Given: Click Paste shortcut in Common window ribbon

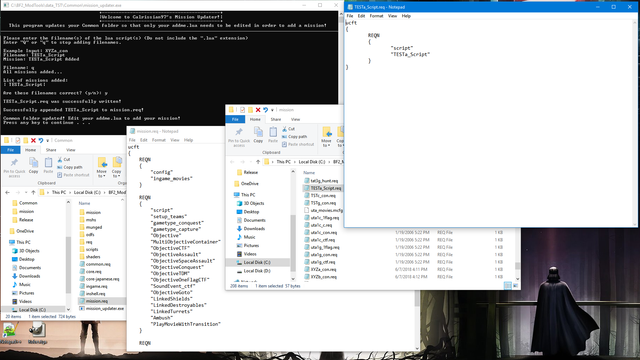Looking at the screenshot, I should point(73,175).
